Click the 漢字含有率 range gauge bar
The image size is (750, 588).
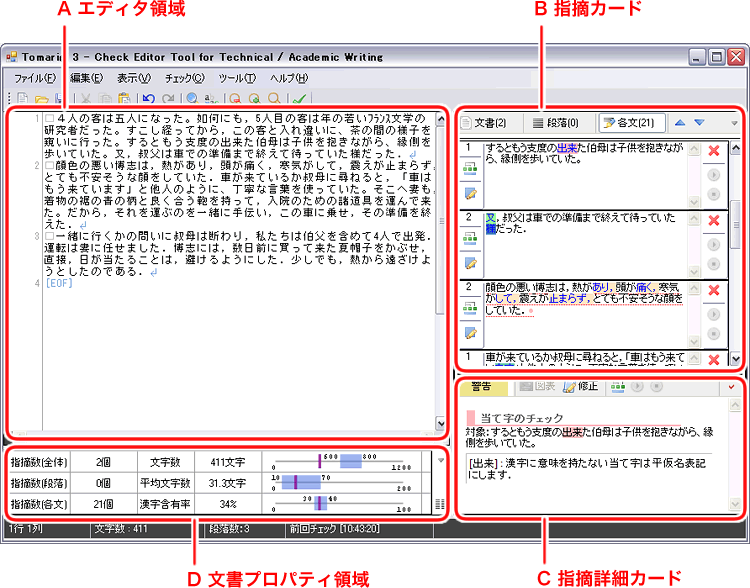click(x=342, y=504)
